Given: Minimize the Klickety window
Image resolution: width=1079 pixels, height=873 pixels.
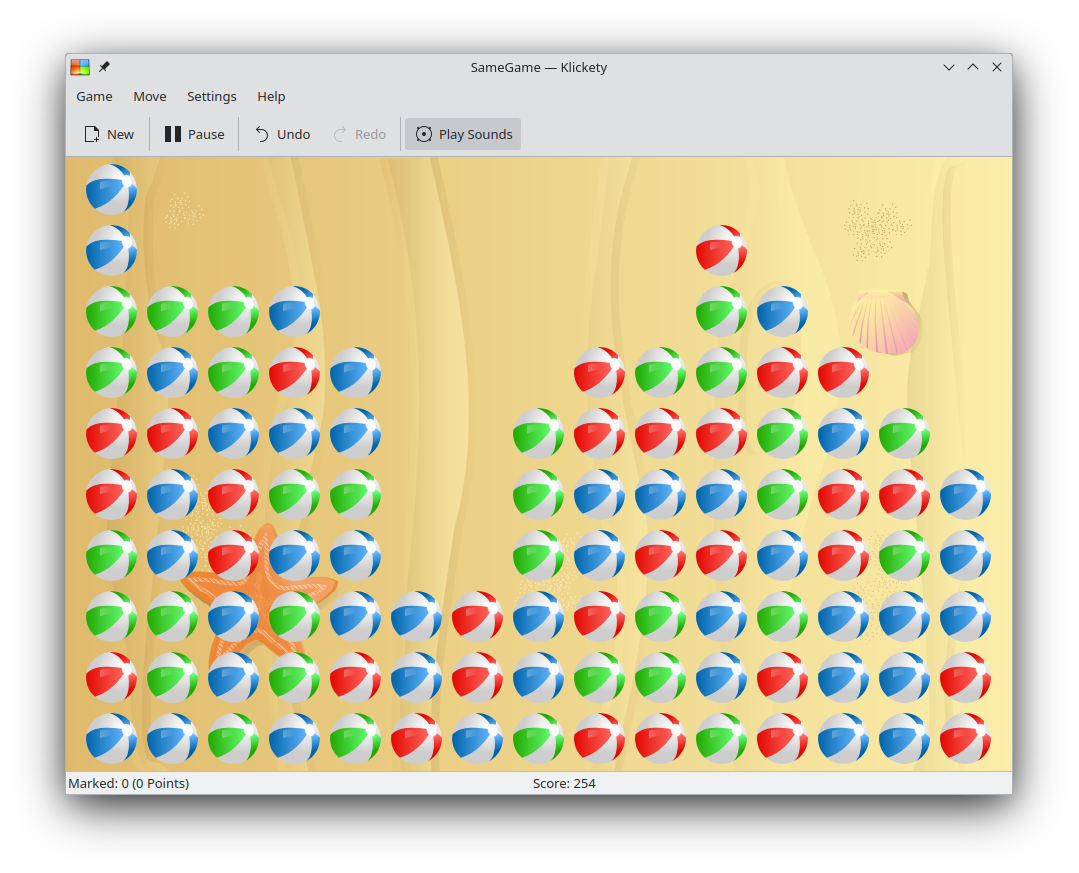Looking at the screenshot, I should pyautogui.click(x=949, y=67).
